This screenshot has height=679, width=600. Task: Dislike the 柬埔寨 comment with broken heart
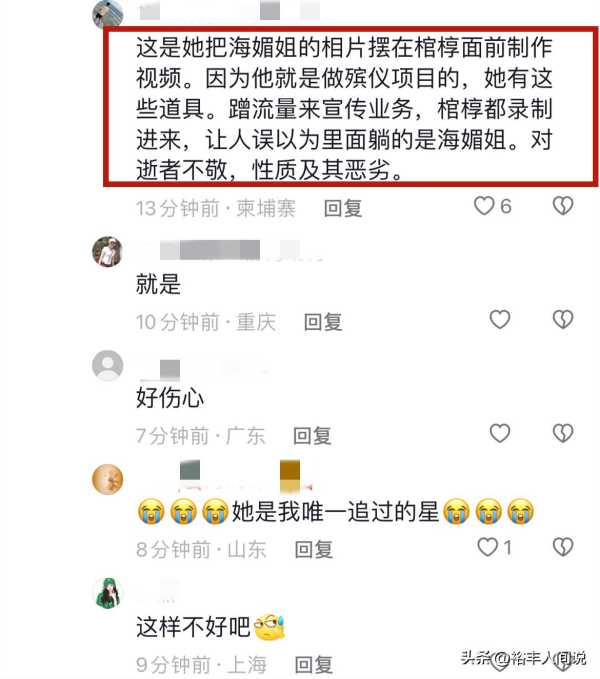click(x=563, y=206)
